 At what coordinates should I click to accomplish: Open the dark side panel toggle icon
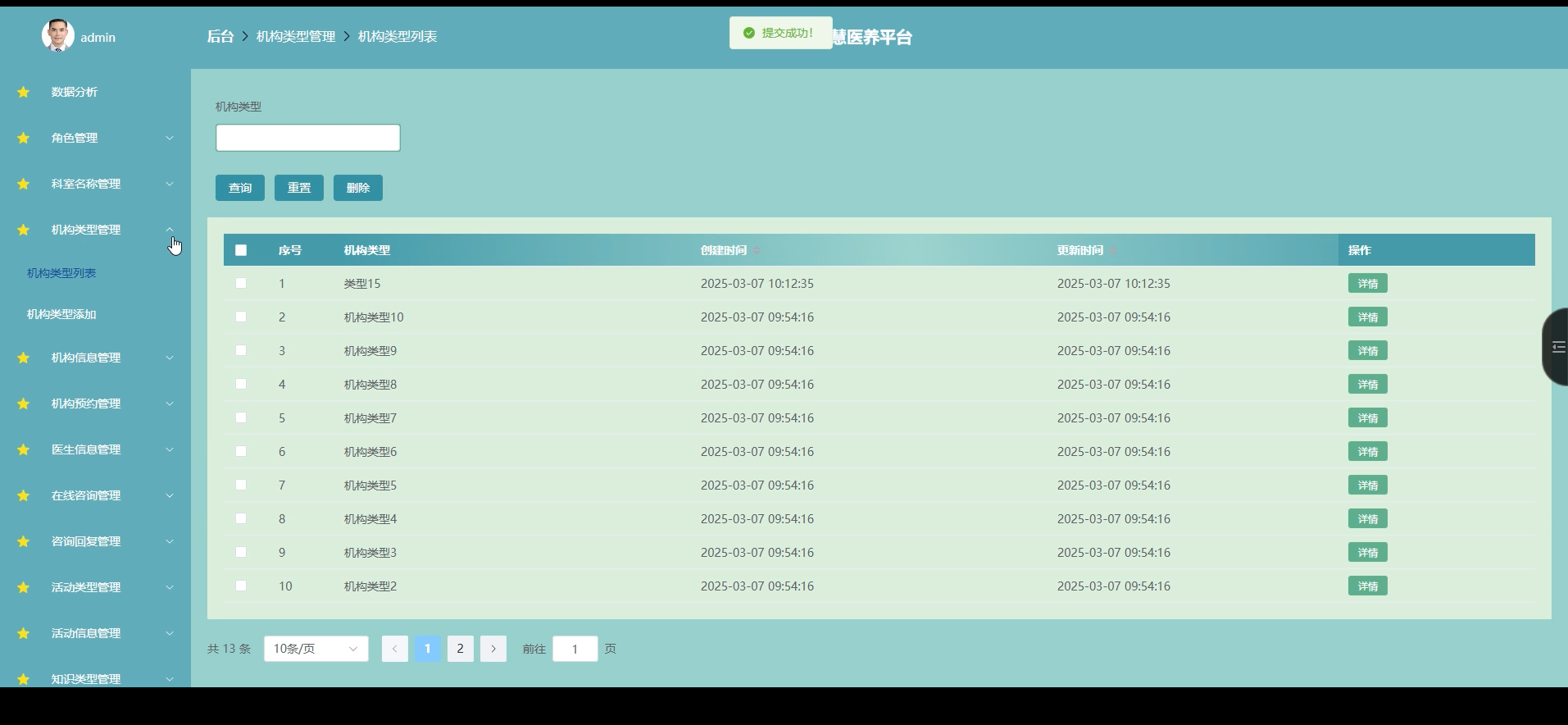pos(1558,347)
